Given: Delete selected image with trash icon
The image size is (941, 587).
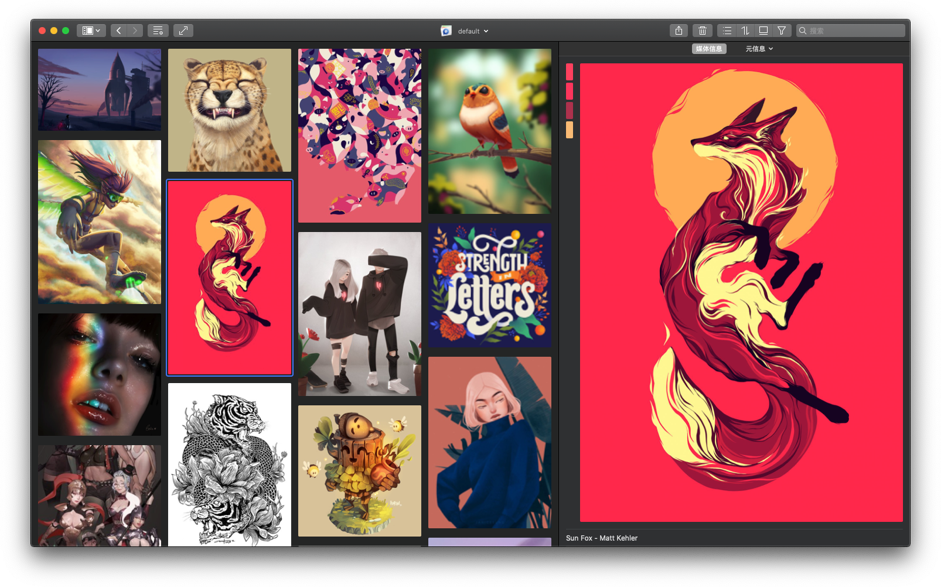Looking at the screenshot, I should tap(702, 31).
